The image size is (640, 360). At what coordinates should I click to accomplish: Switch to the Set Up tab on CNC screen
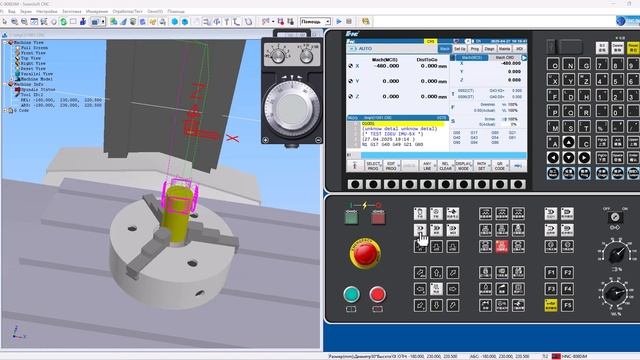pyautogui.click(x=460, y=49)
